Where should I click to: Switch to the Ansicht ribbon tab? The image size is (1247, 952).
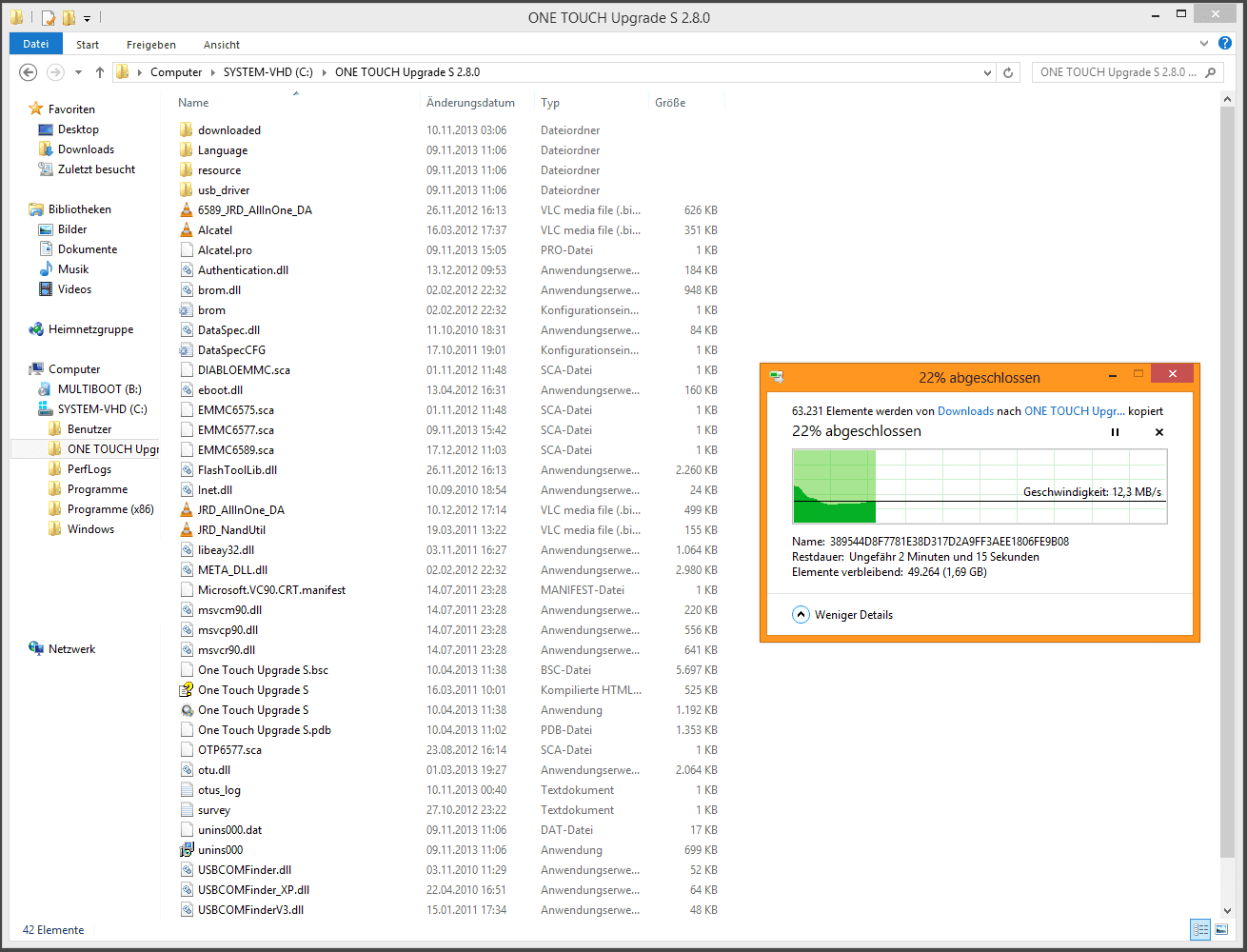click(x=222, y=45)
